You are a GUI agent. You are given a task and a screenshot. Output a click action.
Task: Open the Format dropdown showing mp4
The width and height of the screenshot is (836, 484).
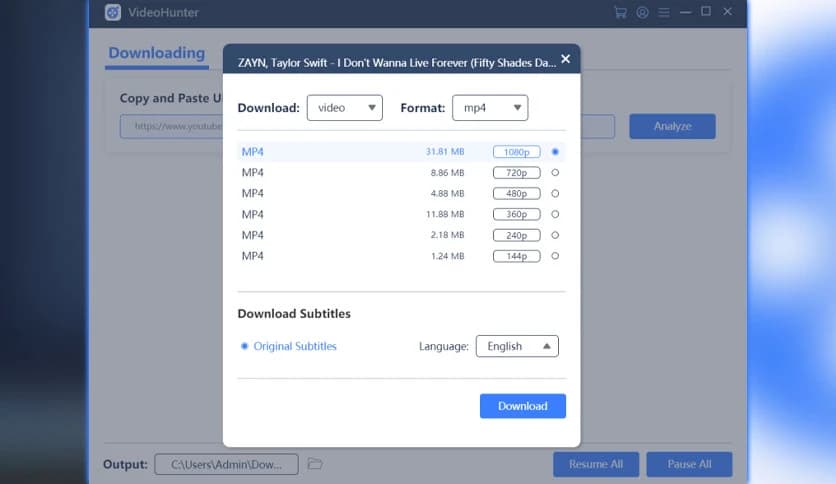(490, 108)
